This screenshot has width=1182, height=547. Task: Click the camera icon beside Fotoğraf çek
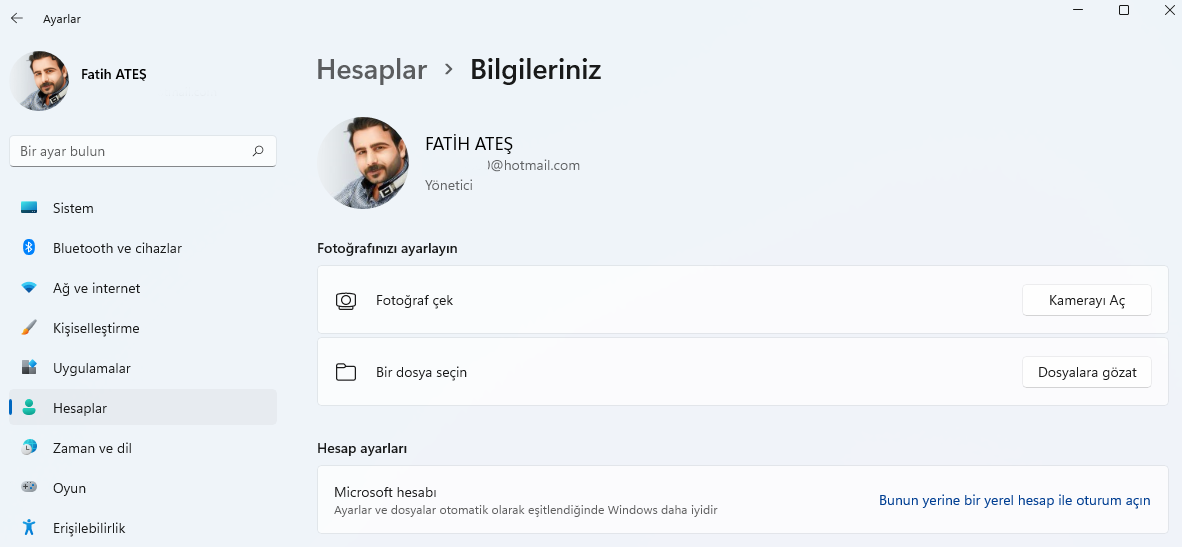[x=345, y=301]
